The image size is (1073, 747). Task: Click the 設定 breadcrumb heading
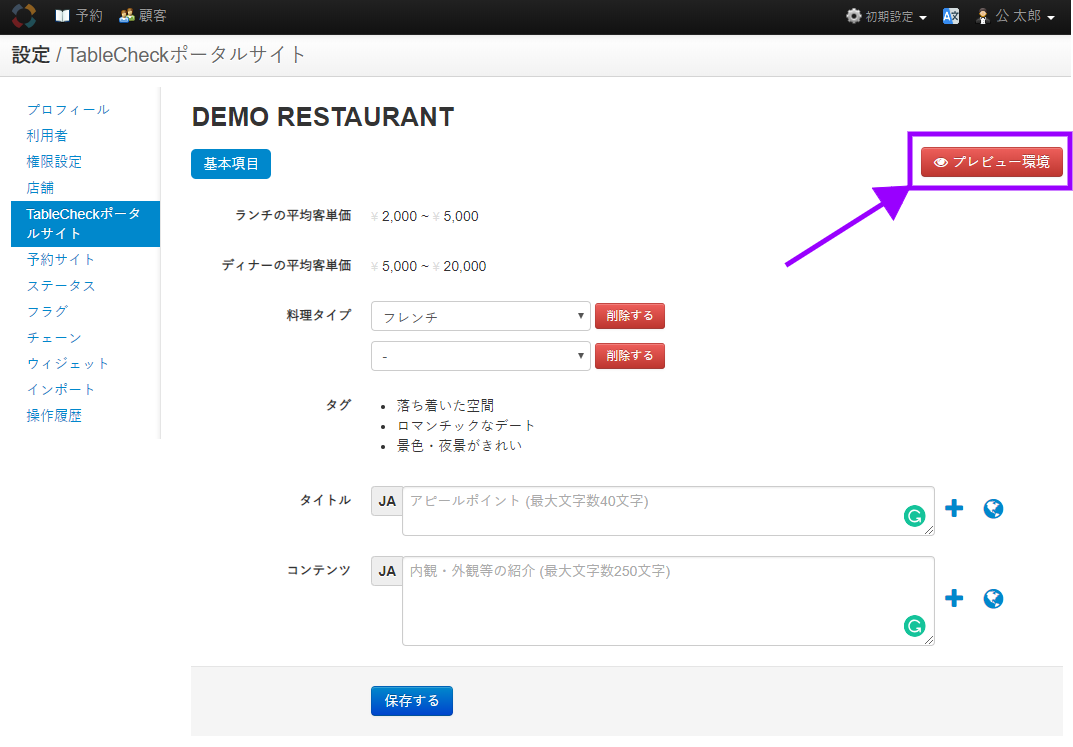(31, 55)
